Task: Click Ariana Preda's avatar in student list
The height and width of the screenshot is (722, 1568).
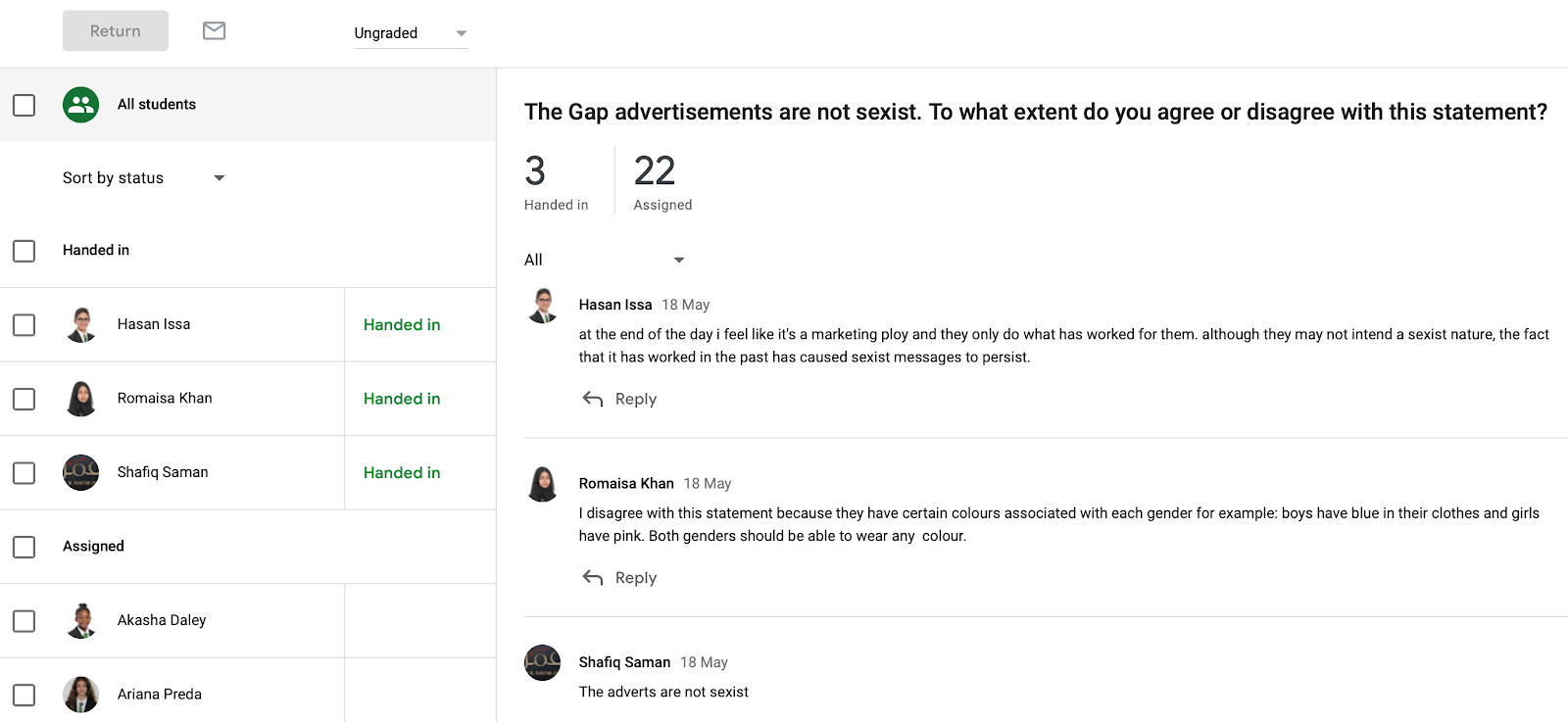Action: (x=81, y=695)
